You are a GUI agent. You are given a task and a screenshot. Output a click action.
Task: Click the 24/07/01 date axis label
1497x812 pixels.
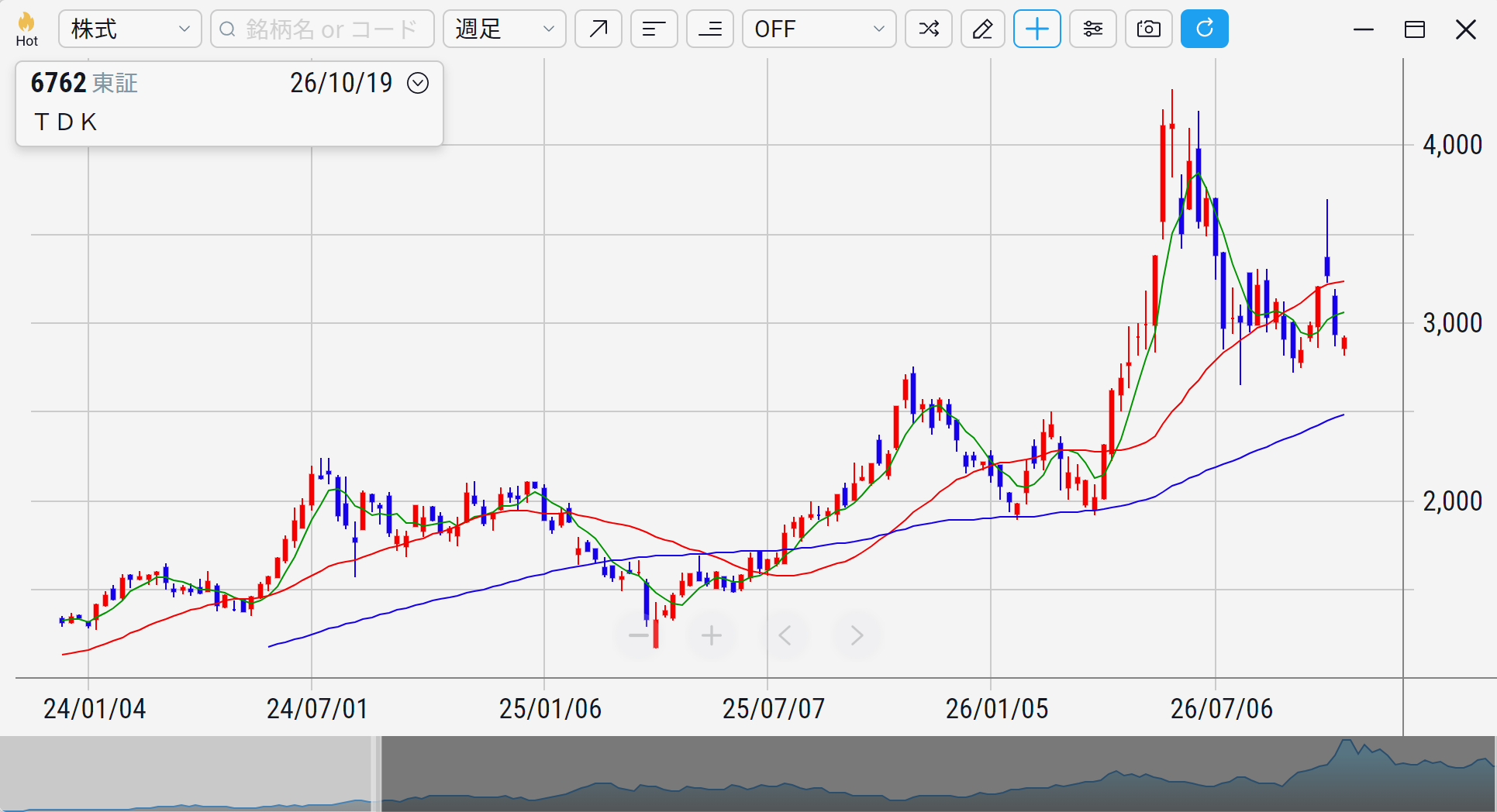[317, 708]
